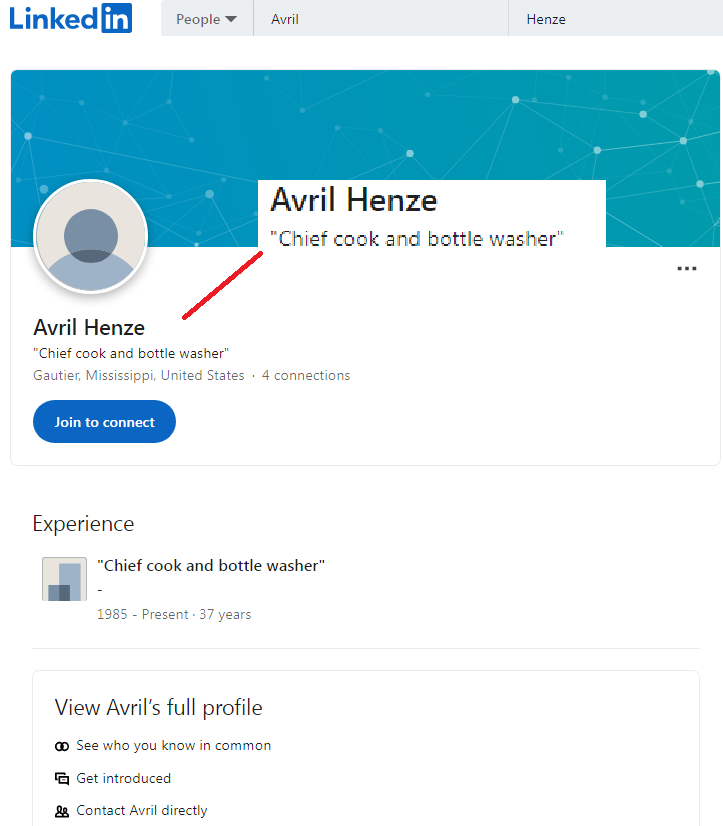The image size is (723, 826).
Task: Click the first name field containing Avril
Action: coord(381,18)
